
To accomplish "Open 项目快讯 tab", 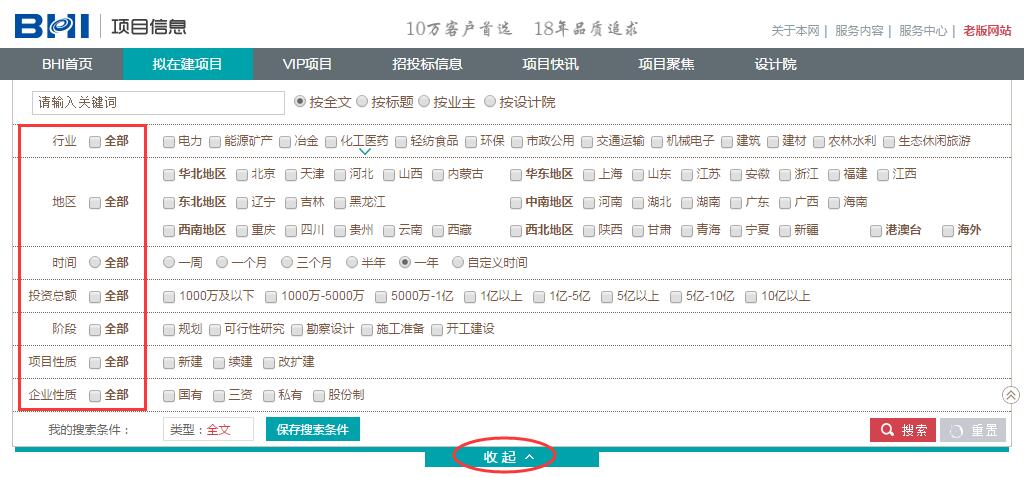I will point(551,64).
